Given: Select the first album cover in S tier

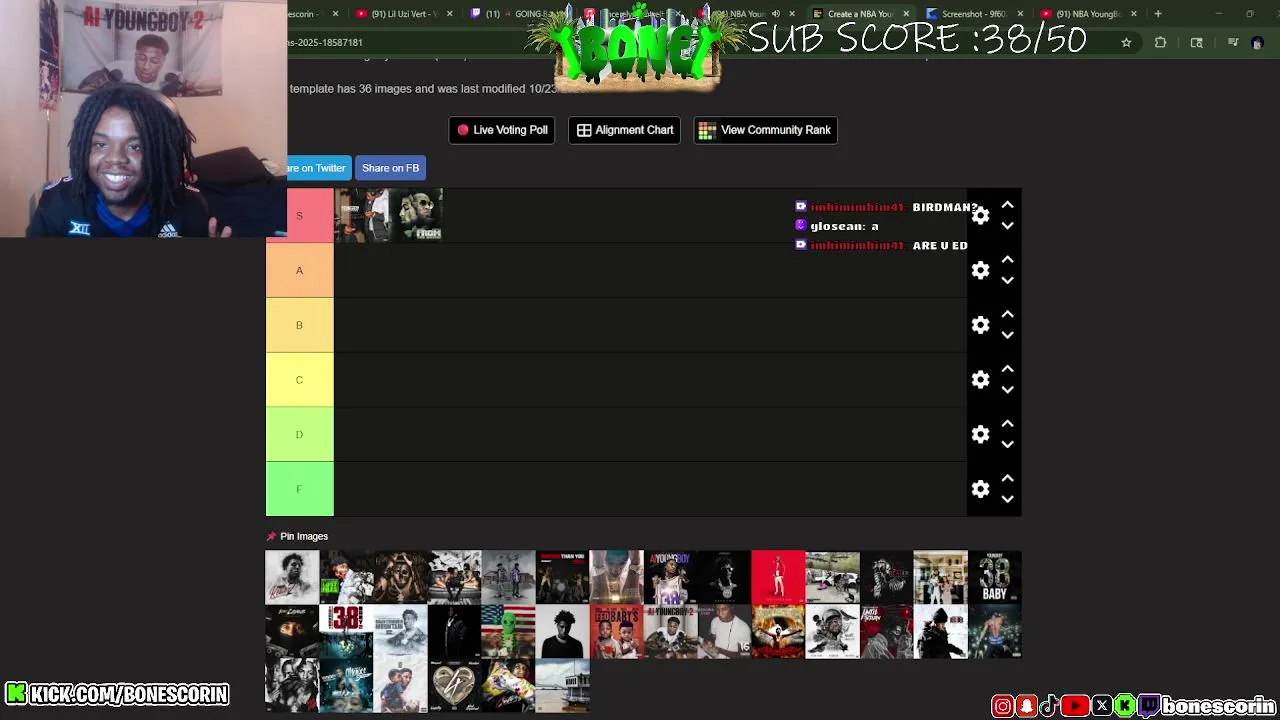Looking at the screenshot, I should click(x=361, y=216).
